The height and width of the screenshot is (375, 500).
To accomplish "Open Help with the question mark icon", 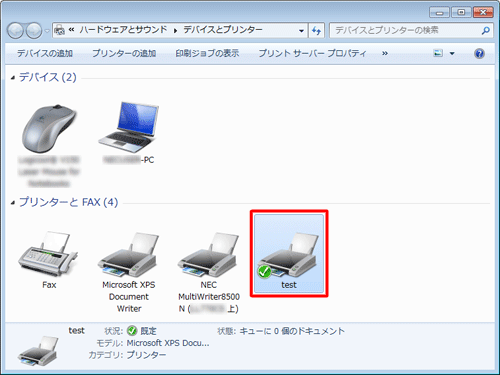I will click(479, 53).
